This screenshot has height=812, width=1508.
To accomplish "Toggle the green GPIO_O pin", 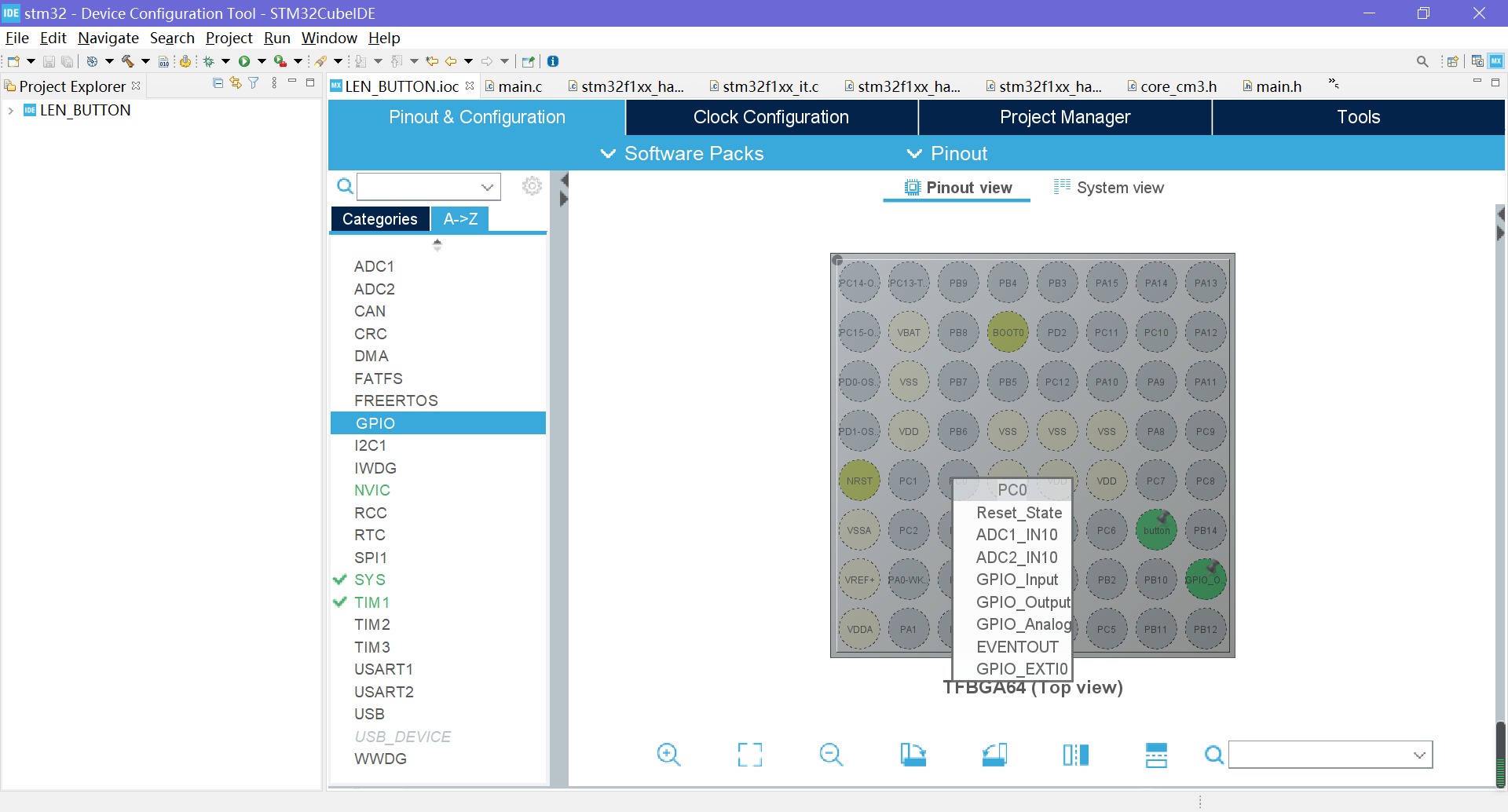I will (x=1205, y=580).
